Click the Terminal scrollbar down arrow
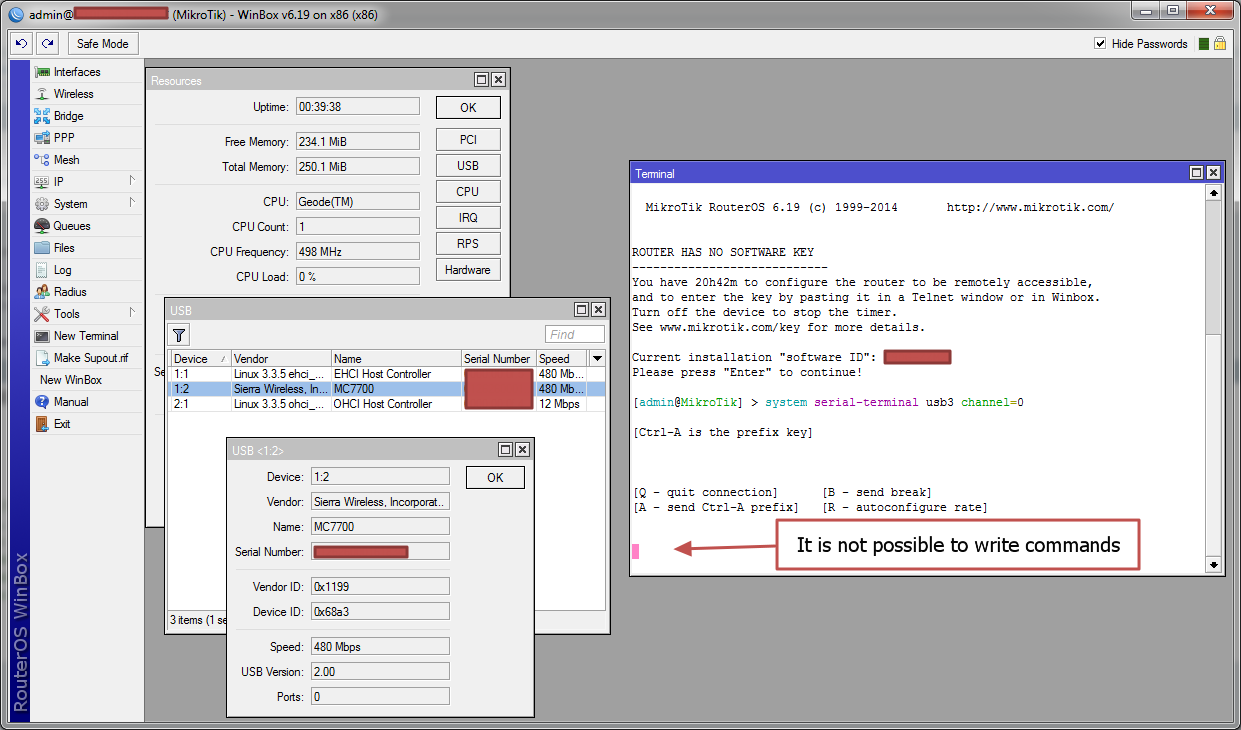Viewport: 1241px width, 730px height. pos(1214,565)
